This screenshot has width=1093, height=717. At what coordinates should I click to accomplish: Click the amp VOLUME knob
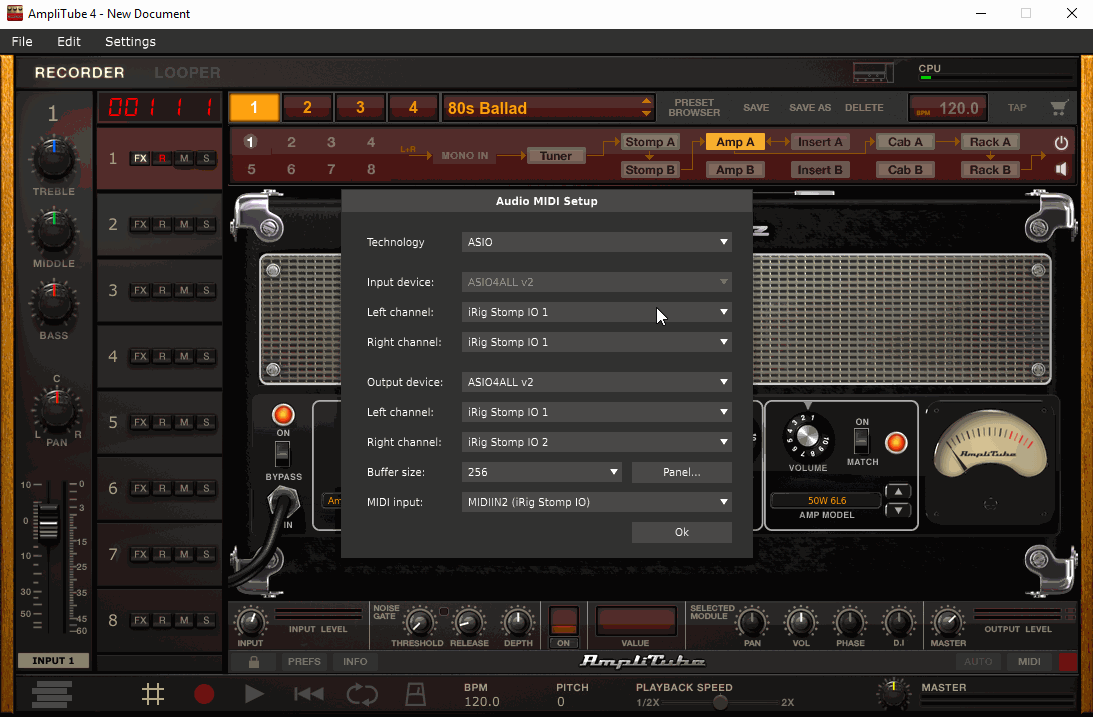coord(807,437)
